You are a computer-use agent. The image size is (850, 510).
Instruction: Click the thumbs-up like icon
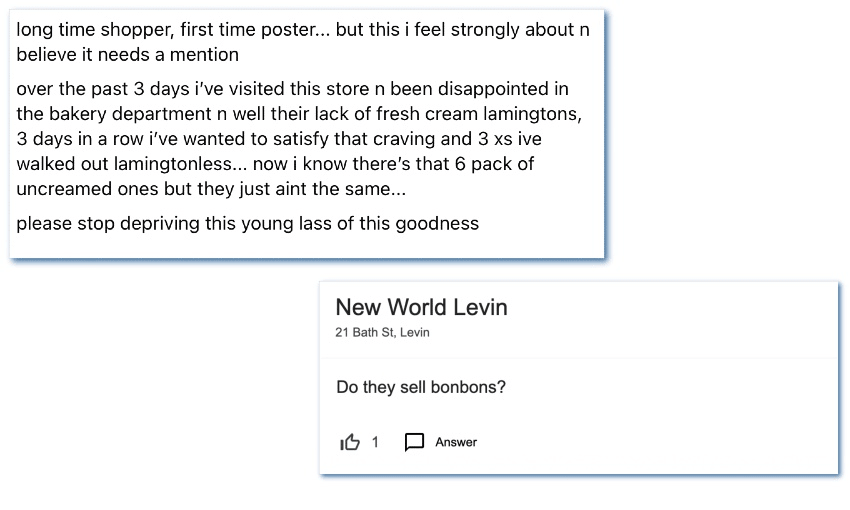coord(350,442)
